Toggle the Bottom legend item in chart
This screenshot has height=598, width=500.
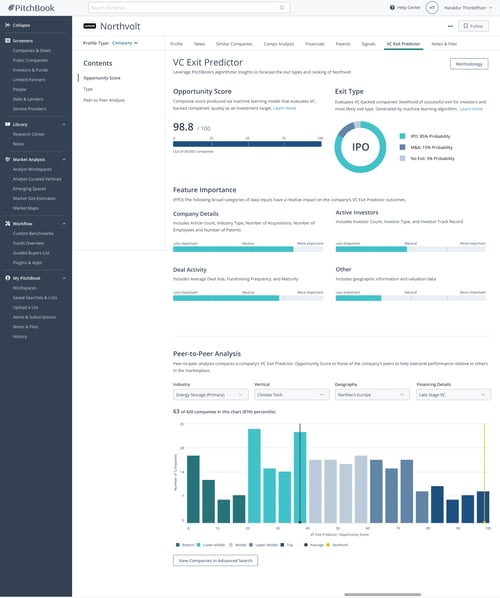pyautogui.click(x=185, y=545)
